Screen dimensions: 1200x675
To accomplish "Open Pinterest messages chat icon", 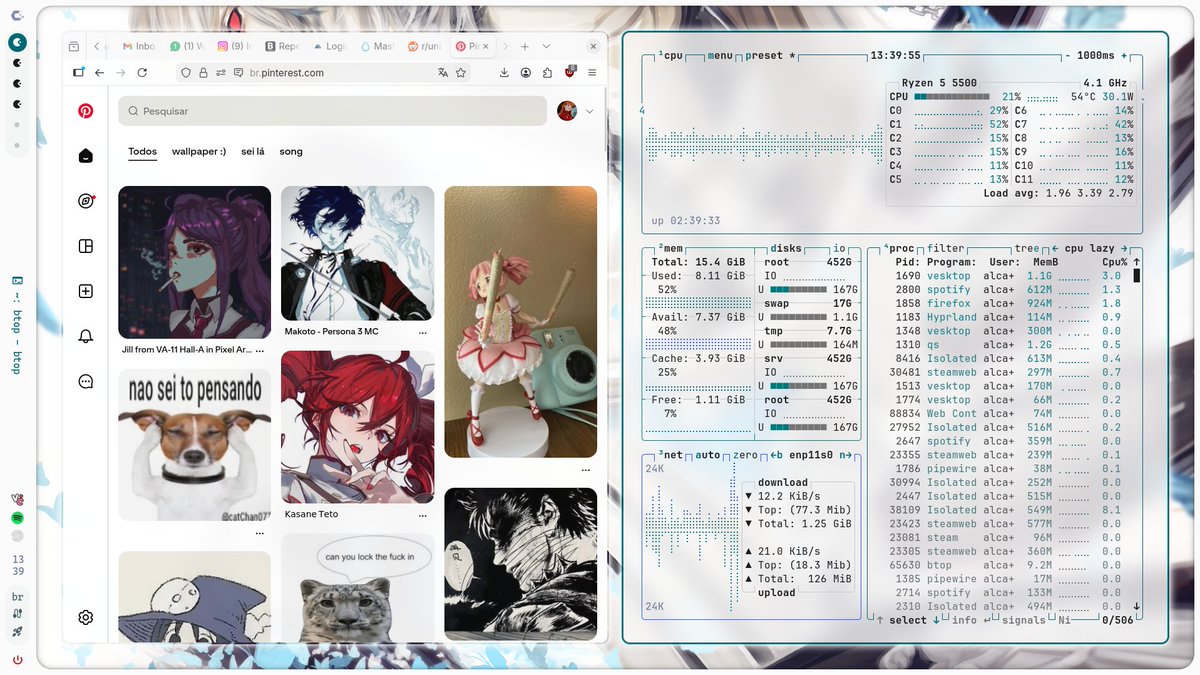I will coord(86,381).
